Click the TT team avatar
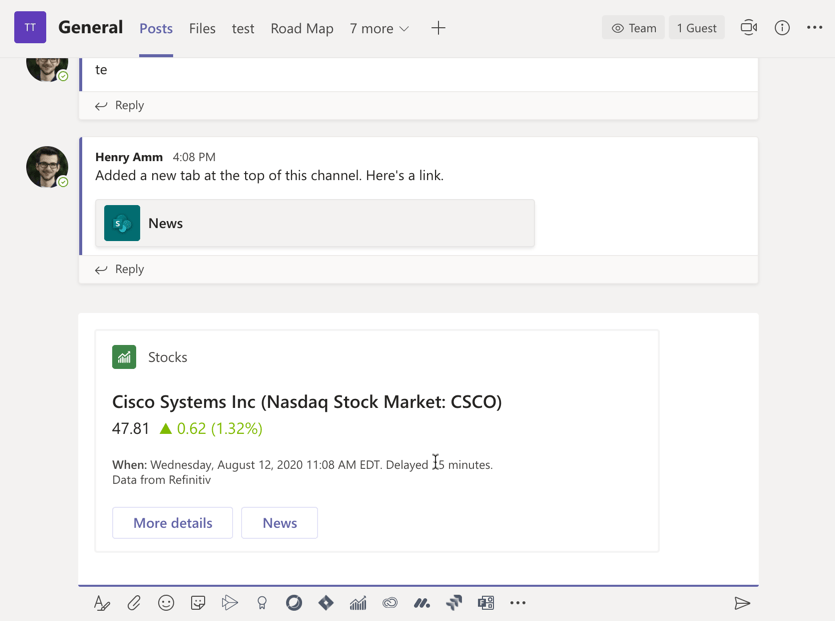The width and height of the screenshot is (835, 621). (x=30, y=27)
